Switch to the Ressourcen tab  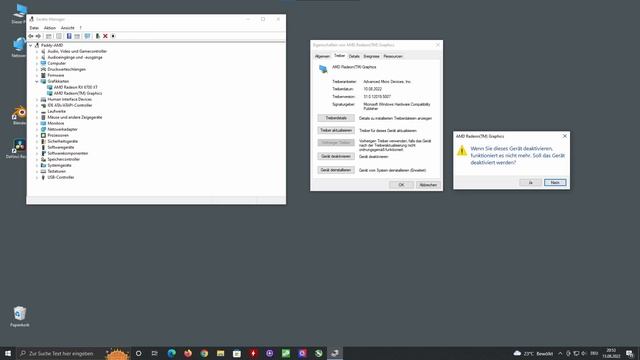[393, 56]
